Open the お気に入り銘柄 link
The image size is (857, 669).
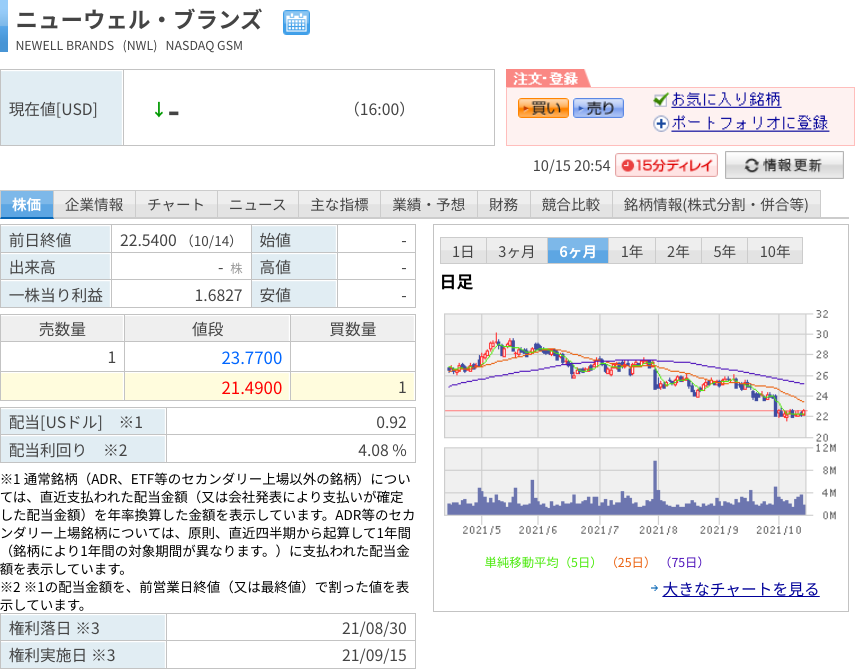[x=725, y=99]
